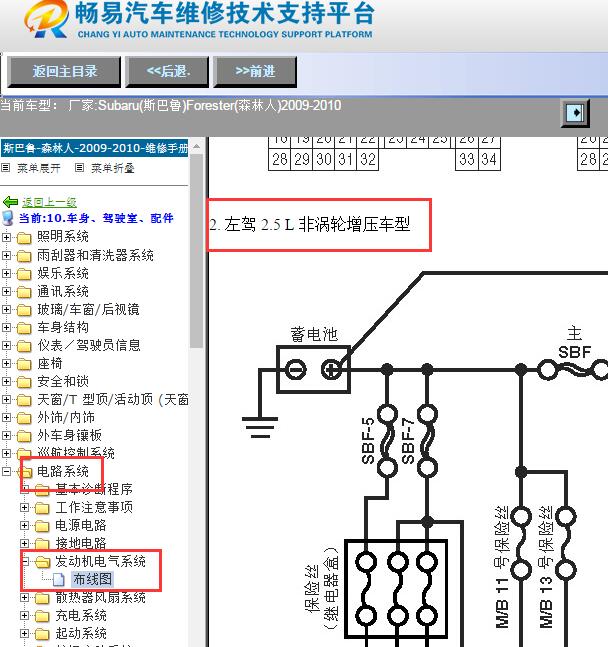Expand the 起动系统 node
Screen dimensions: 608x647
coord(24,633)
